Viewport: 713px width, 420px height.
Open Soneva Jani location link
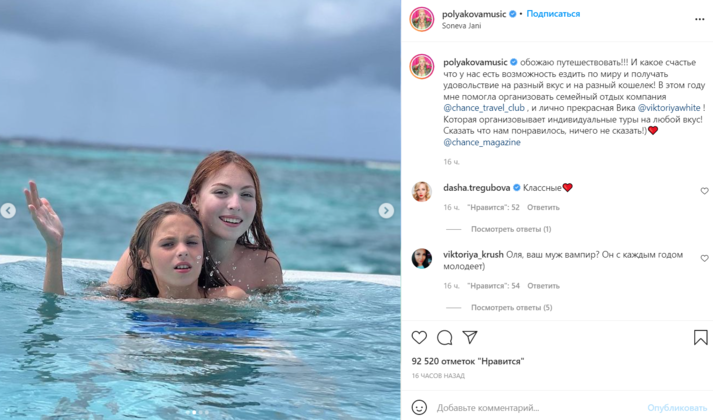461,26
